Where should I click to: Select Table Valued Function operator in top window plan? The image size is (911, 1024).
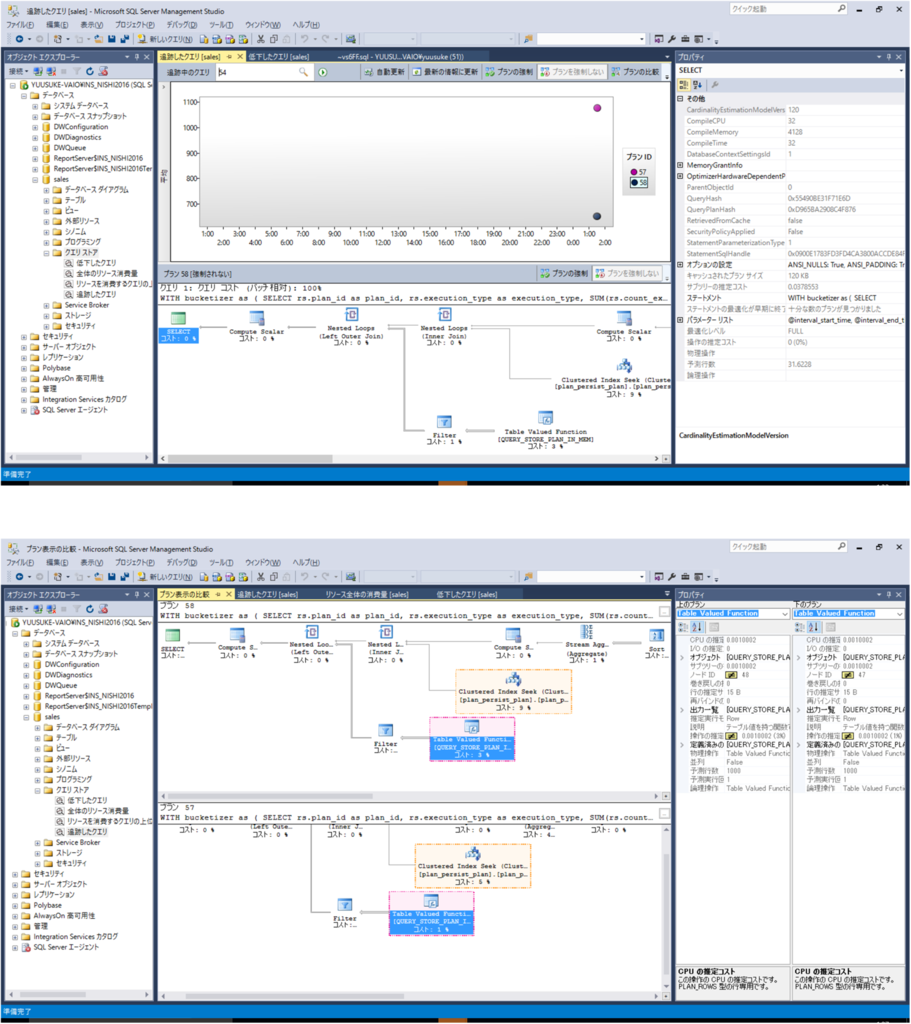[x=546, y=429]
